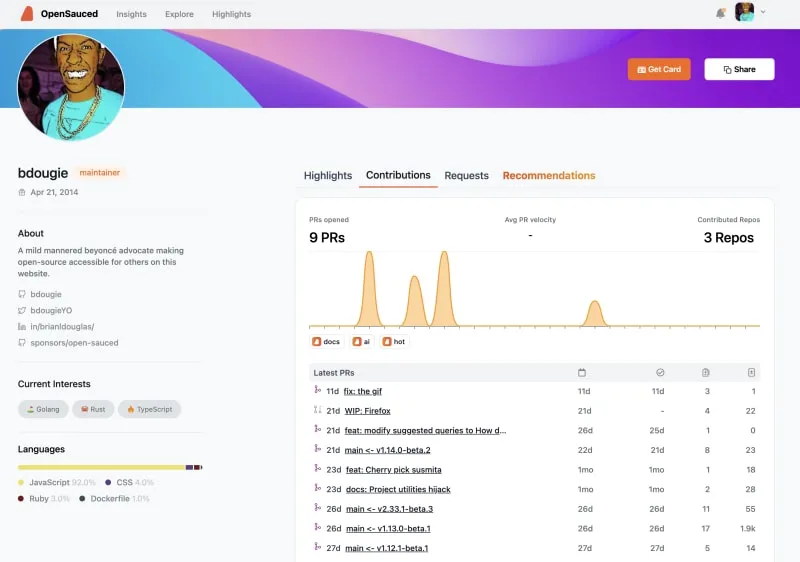
Task: Click the Share button
Action: coord(739,69)
